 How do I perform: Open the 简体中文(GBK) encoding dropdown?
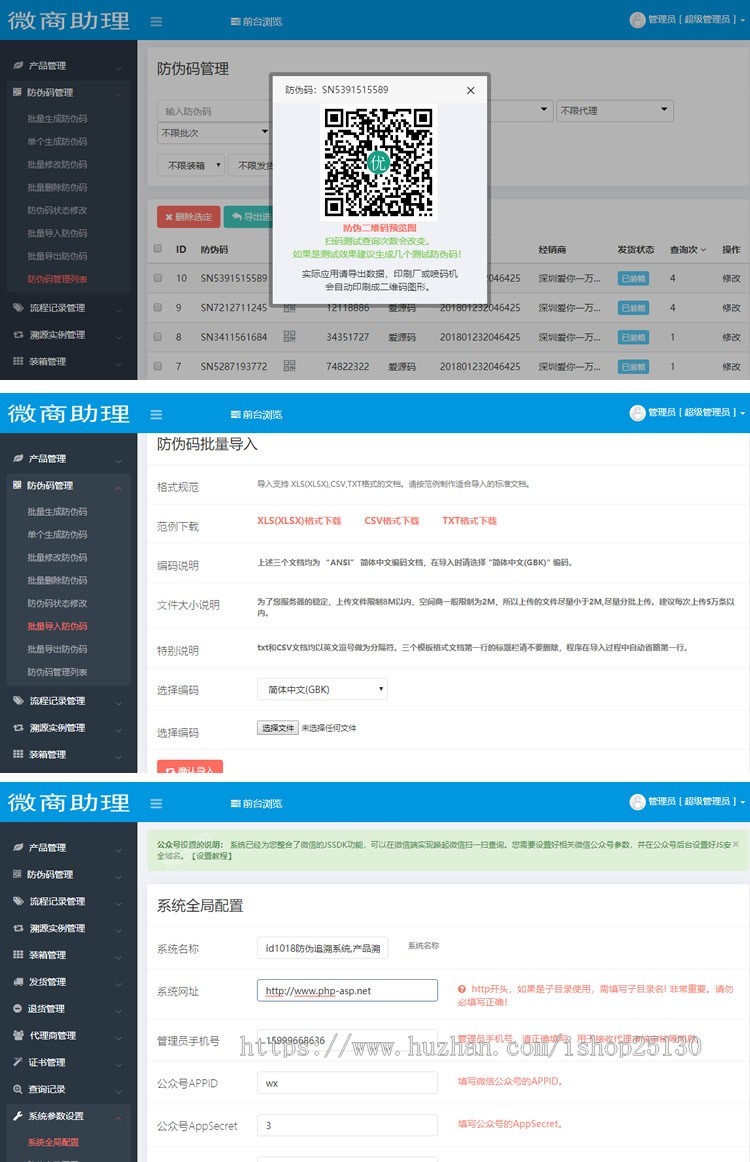click(x=322, y=689)
